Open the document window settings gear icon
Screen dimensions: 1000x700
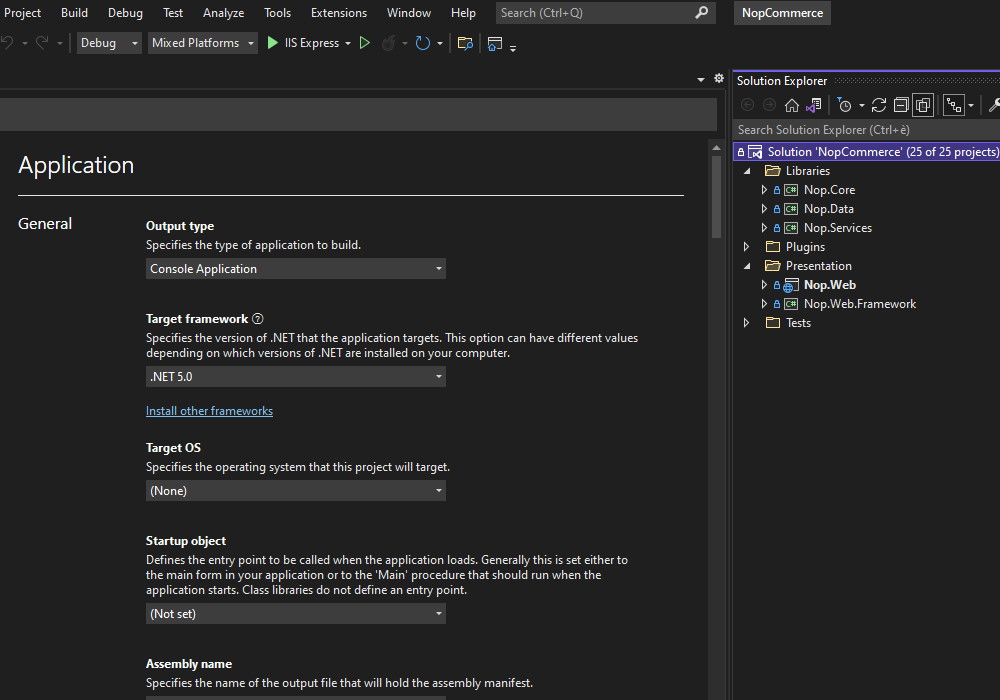click(x=719, y=78)
